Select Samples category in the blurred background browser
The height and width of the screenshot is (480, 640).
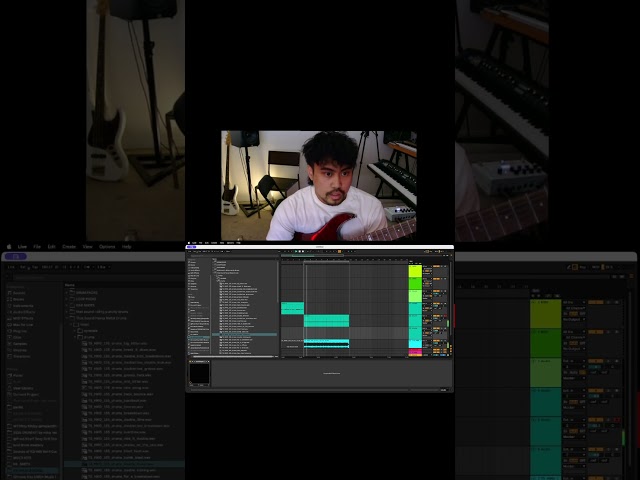coord(17,344)
